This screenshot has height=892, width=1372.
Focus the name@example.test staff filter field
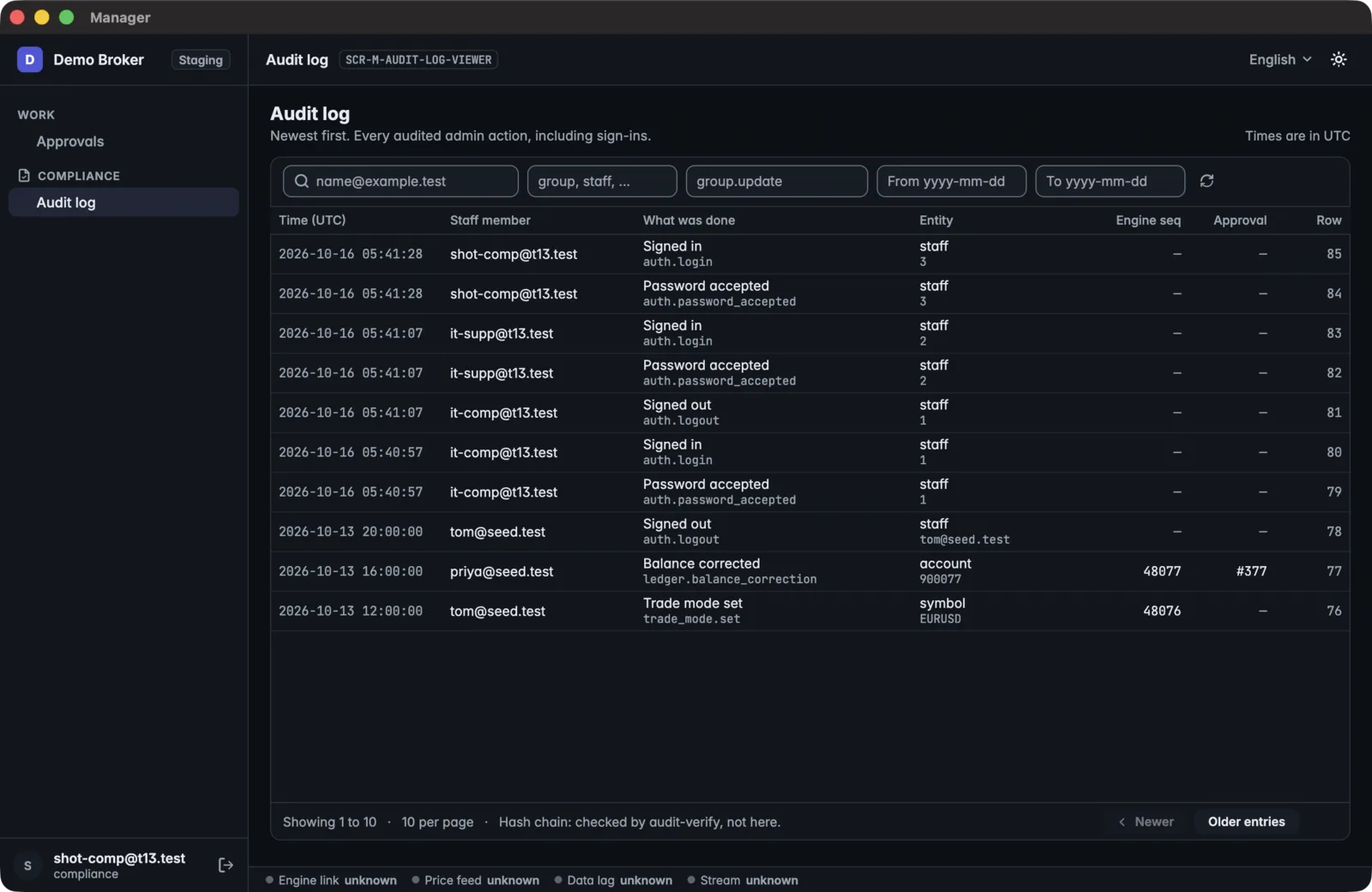coord(400,181)
